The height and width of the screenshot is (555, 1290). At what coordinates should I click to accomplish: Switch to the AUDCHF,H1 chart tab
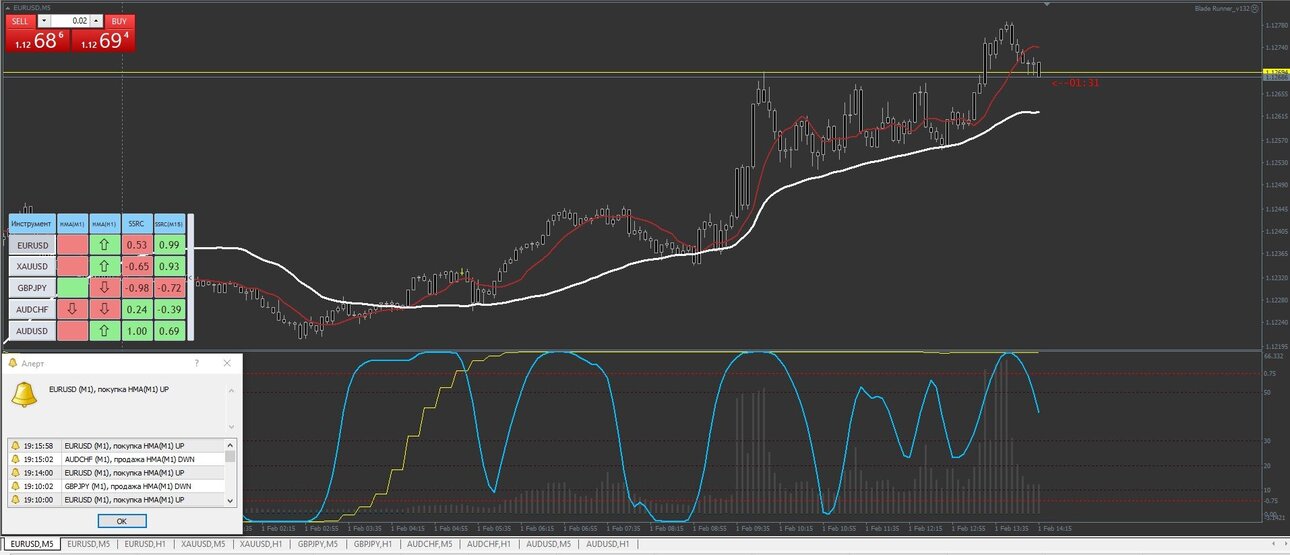490,544
